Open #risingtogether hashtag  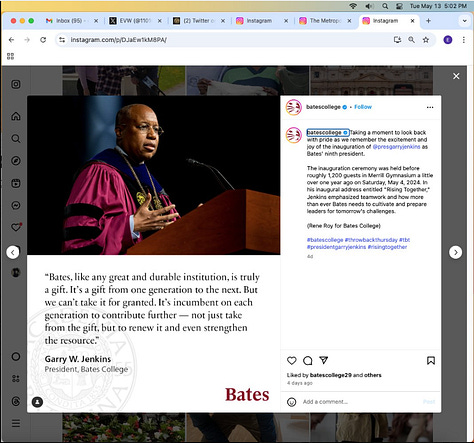pyautogui.click(x=387, y=247)
